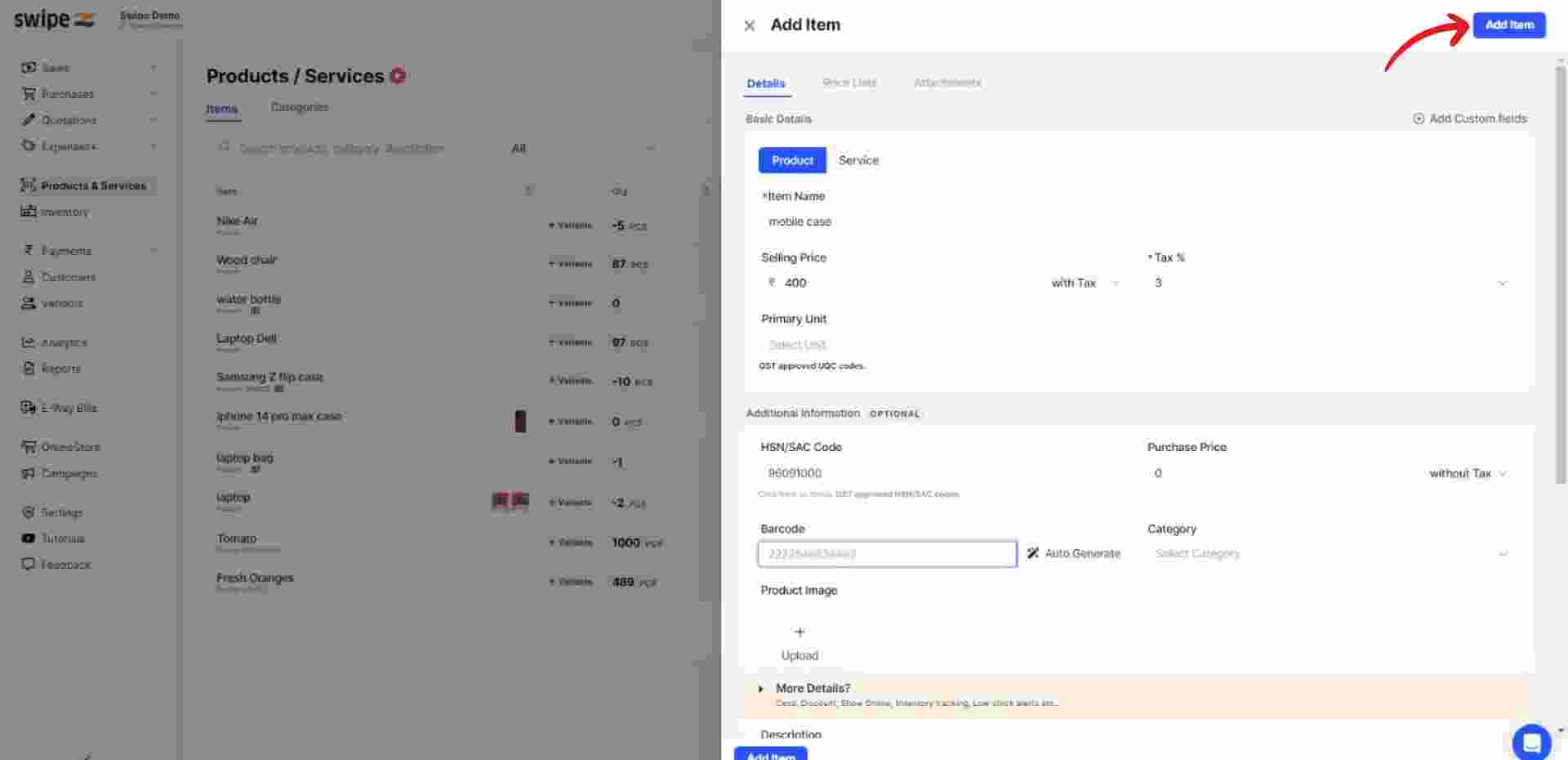Click the top-right Add Item button
This screenshot has height=760, width=1568.
pos(1509,25)
